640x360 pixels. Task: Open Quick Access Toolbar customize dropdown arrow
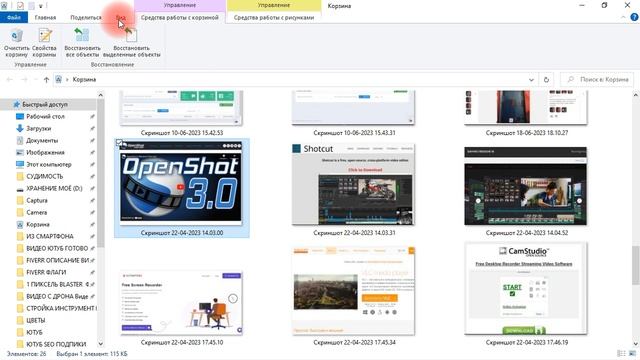pyautogui.click(x=41, y=6)
